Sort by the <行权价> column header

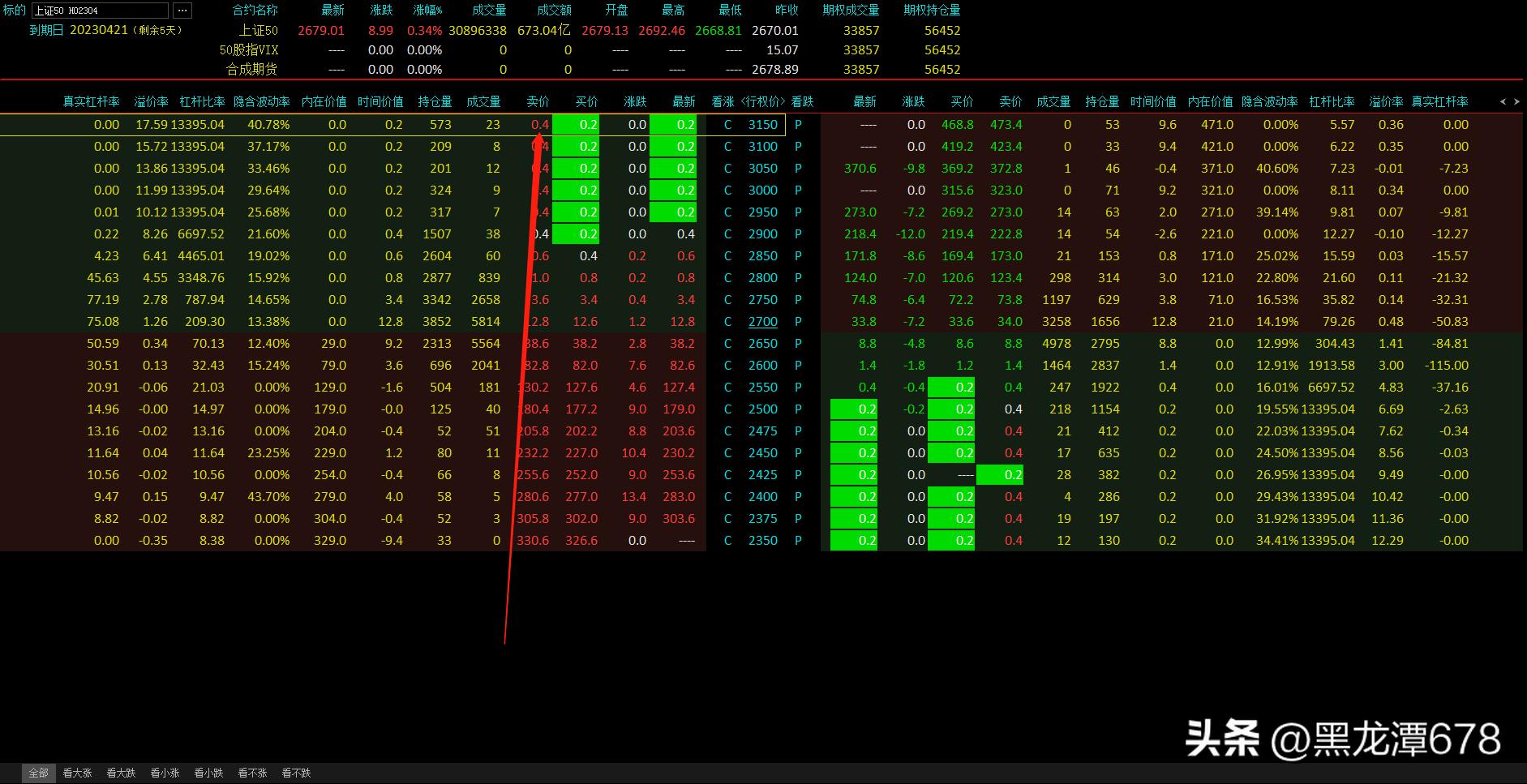point(762,101)
